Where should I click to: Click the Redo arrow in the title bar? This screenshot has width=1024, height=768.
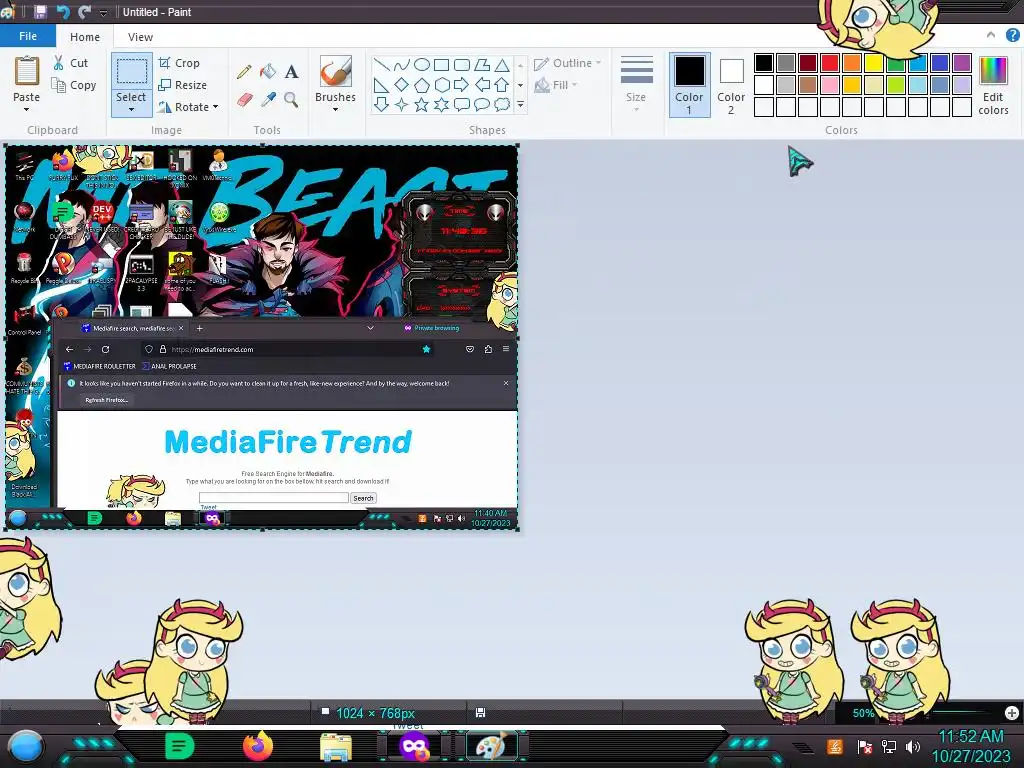tap(84, 12)
